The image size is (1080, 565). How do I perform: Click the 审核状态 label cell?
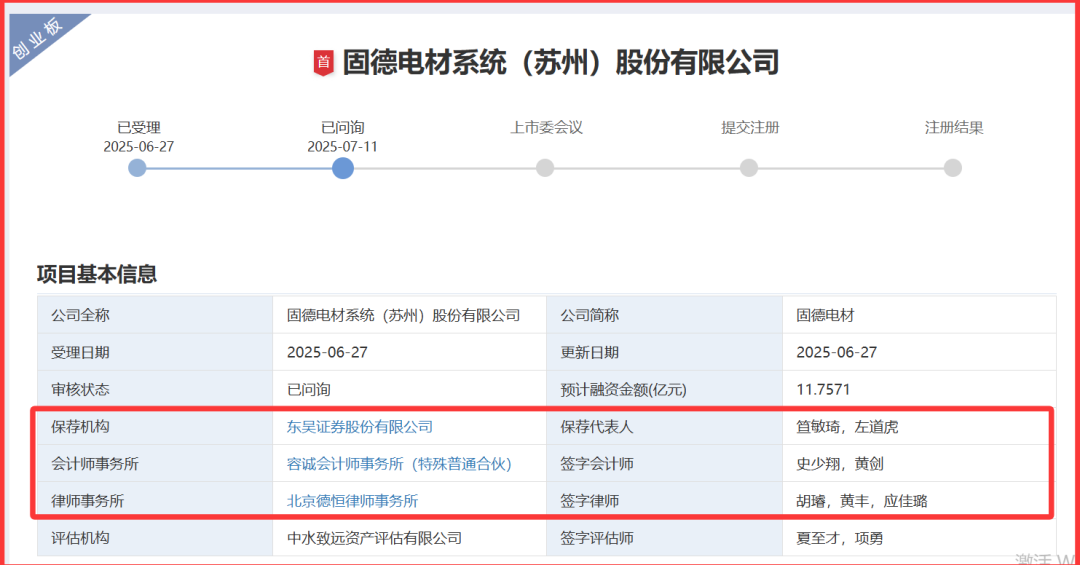click(x=155, y=389)
